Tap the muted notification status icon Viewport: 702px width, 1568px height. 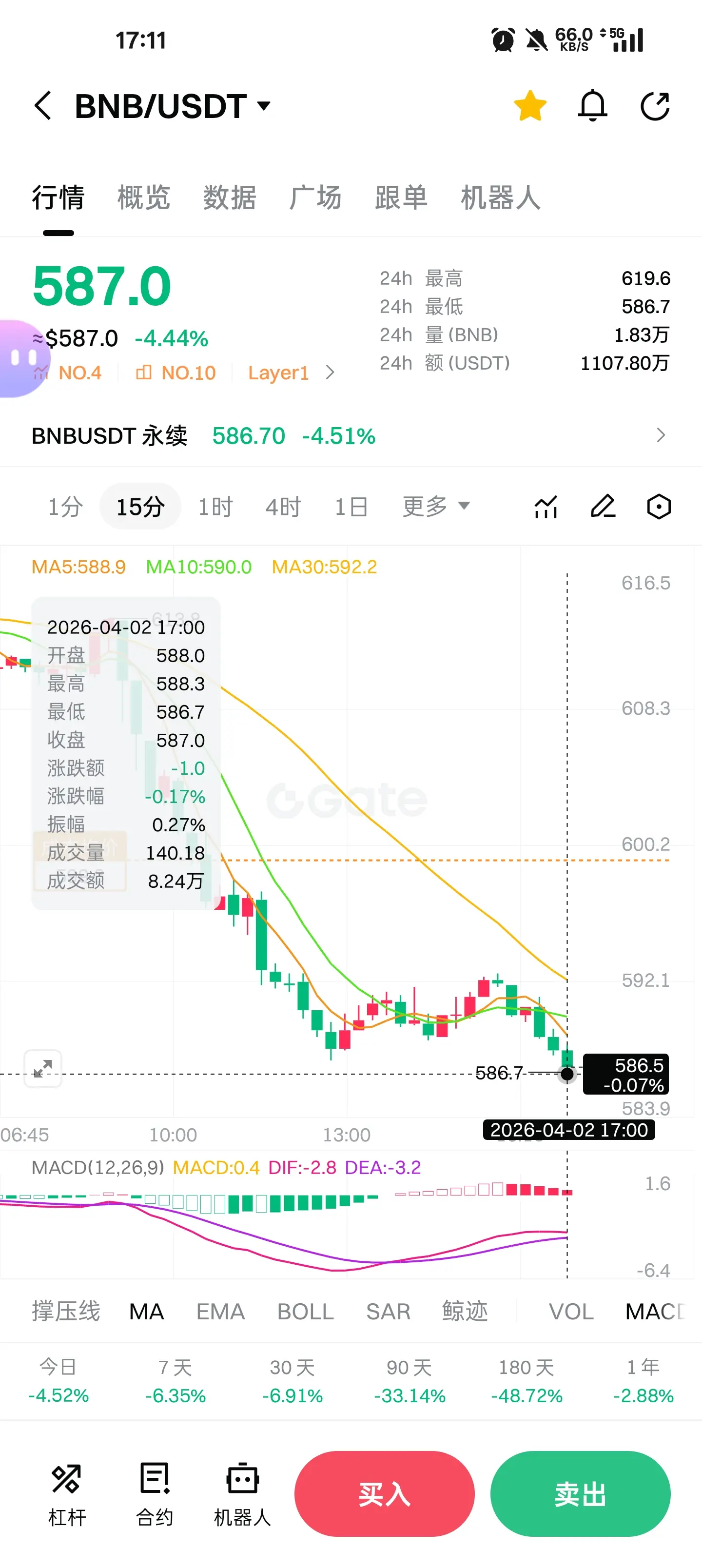pyautogui.click(x=536, y=40)
